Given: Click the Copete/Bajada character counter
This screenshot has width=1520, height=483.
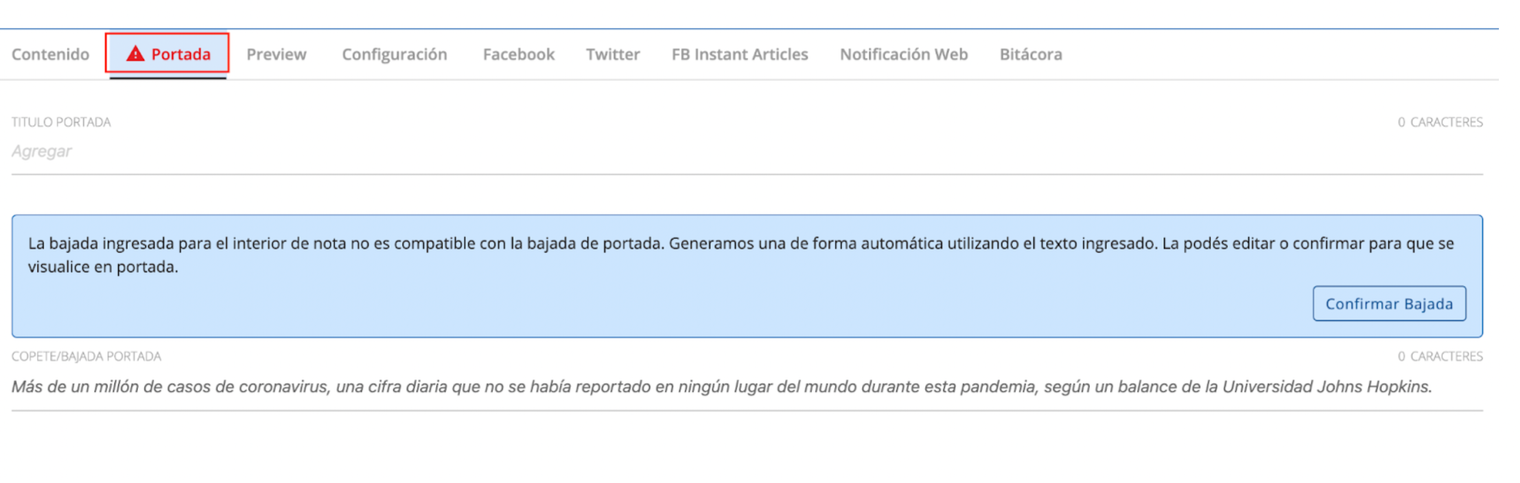Looking at the screenshot, I should coord(1439,357).
